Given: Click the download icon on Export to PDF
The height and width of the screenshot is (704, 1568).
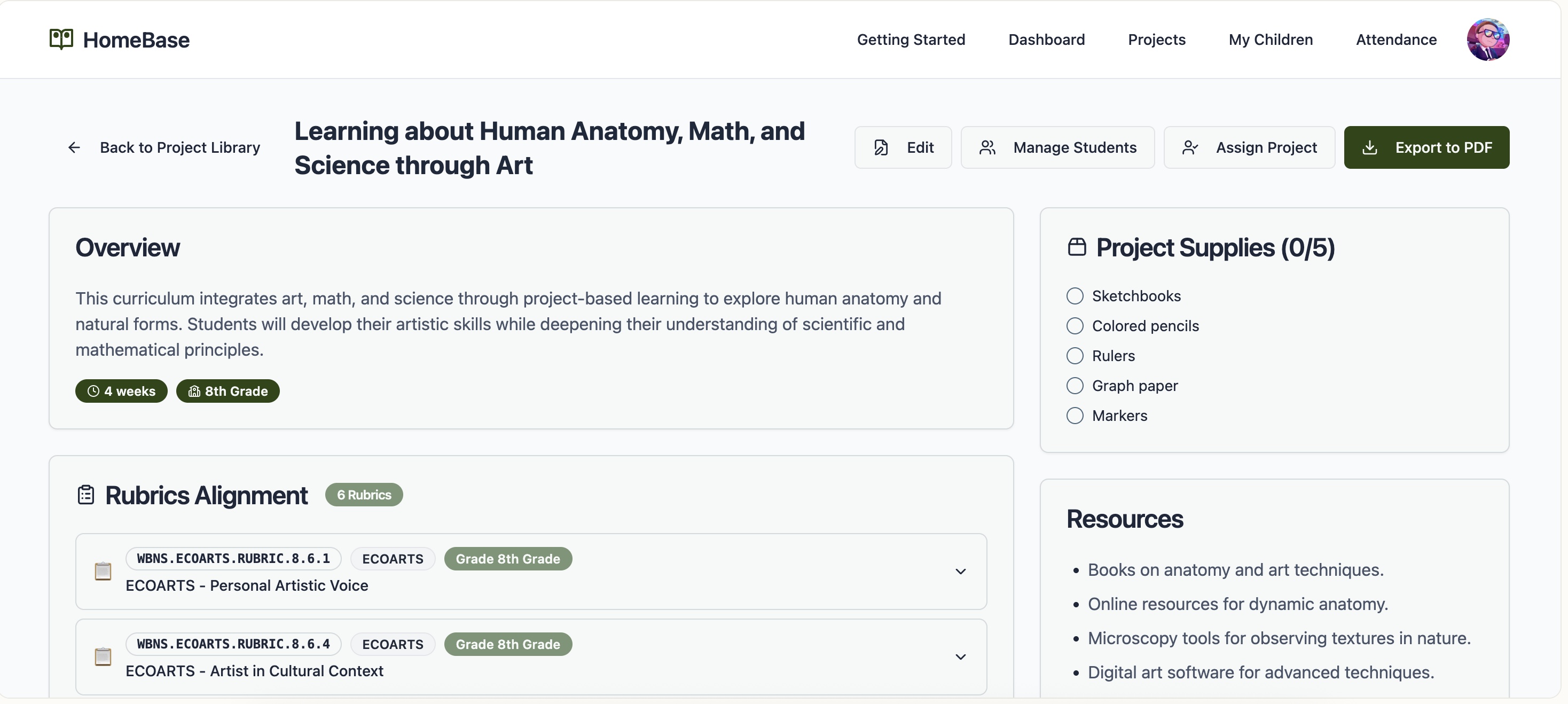Looking at the screenshot, I should point(1371,147).
